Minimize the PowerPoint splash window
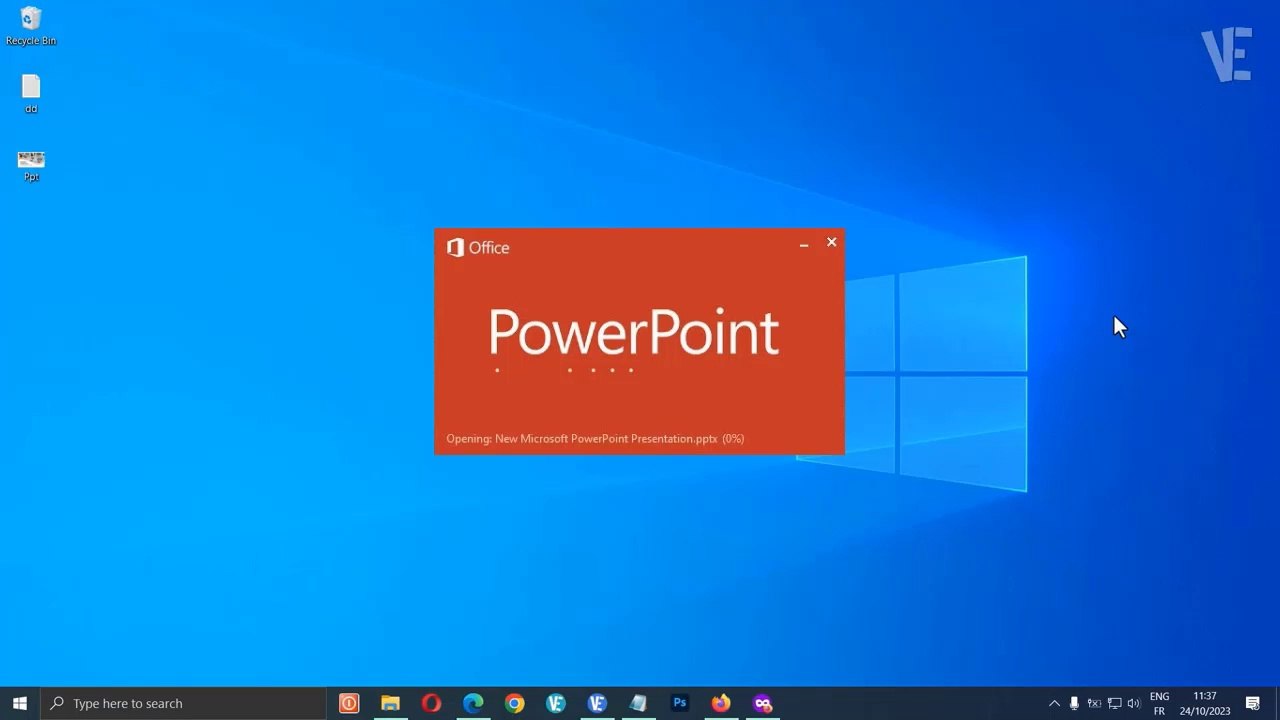1280x720 pixels. (804, 243)
